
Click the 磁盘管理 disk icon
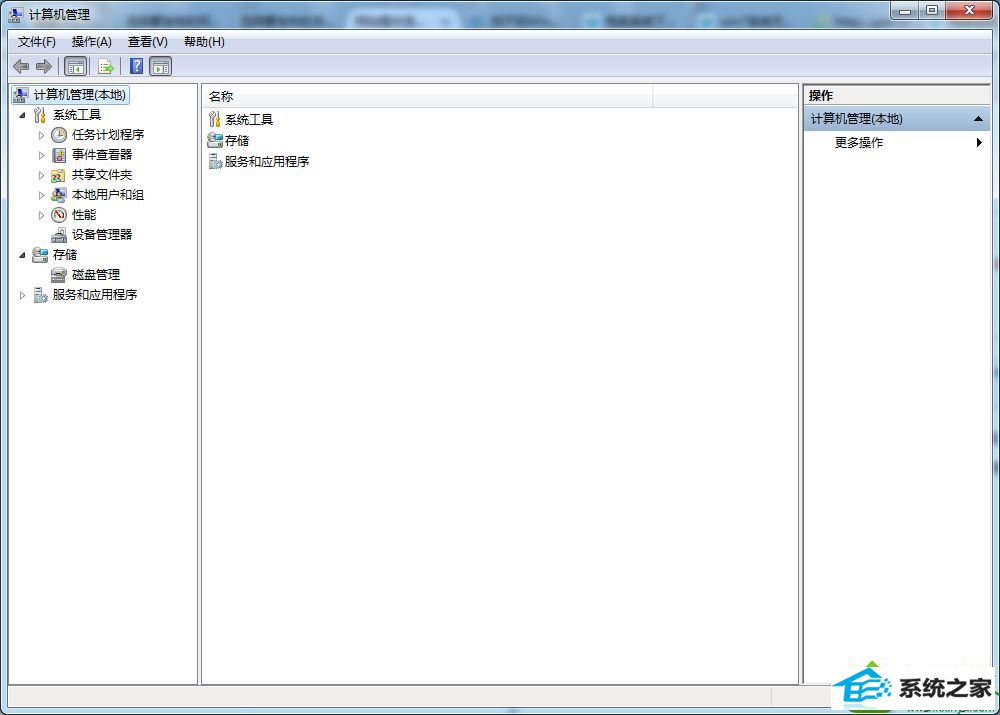pyautogui.click(x=59, y=275)
